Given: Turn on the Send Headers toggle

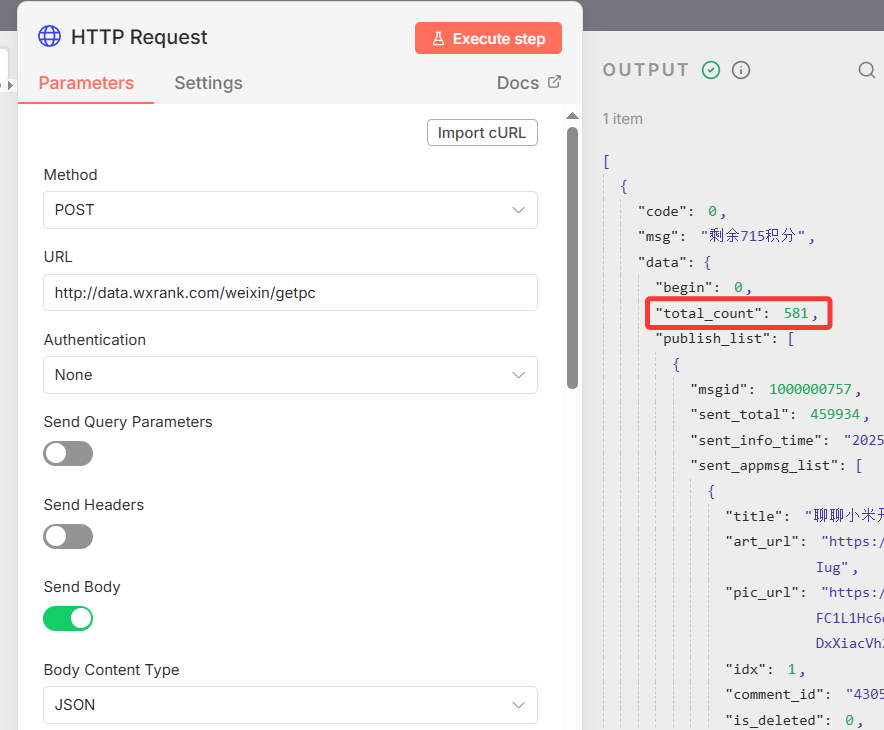Looking at the screenshot, I should coord(68,537).
